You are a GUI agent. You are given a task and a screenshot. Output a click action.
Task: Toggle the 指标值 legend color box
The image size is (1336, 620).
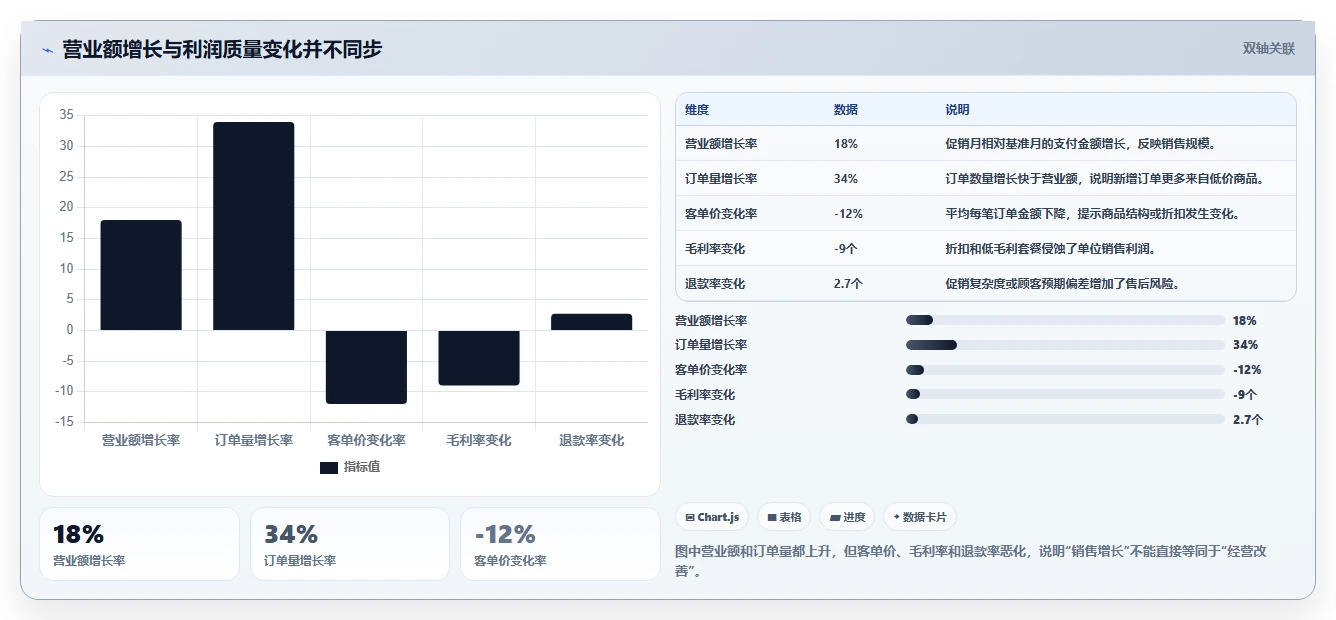[329, 467]
